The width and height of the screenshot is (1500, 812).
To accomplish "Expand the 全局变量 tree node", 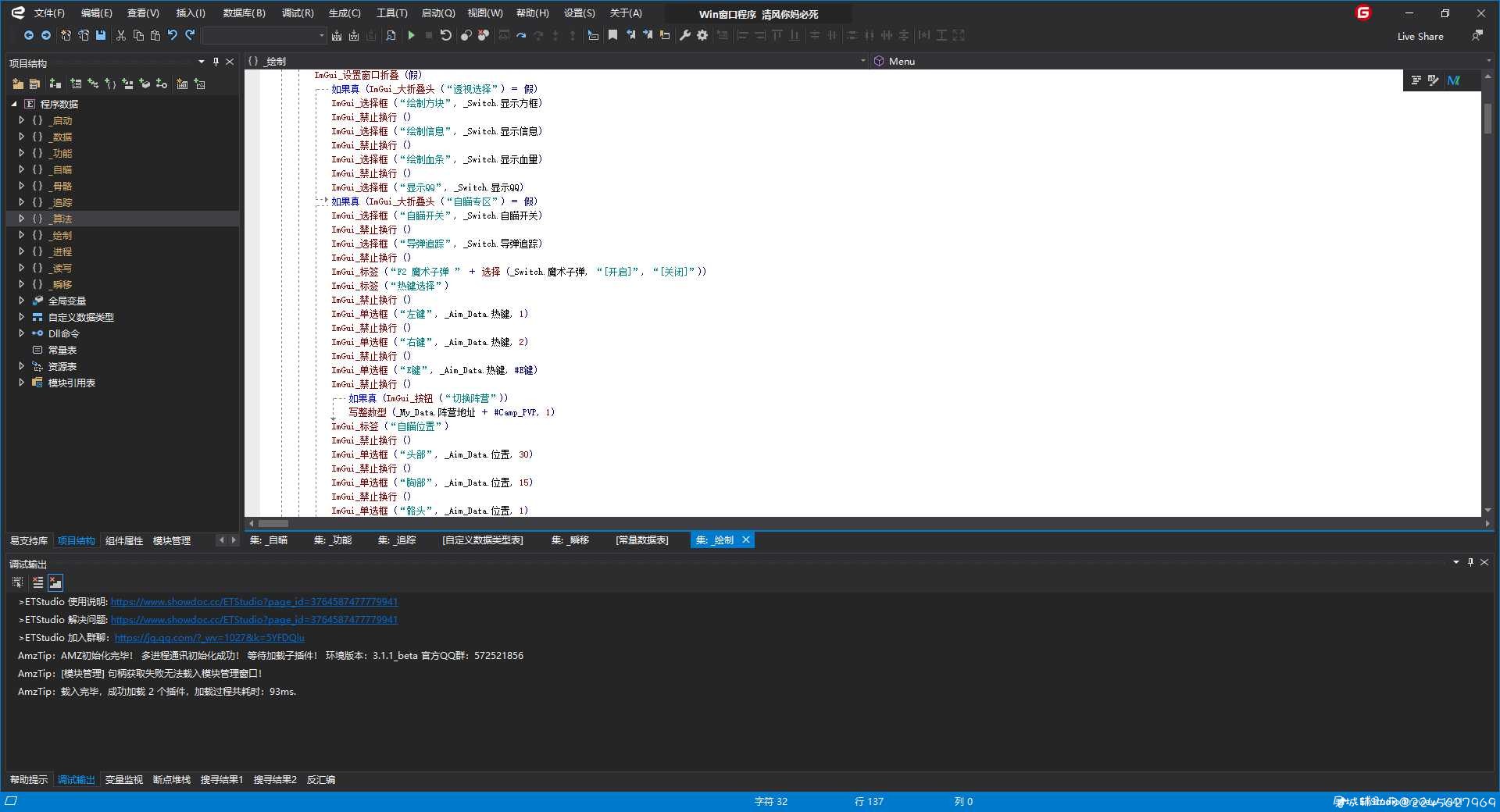I will (21, 301).
